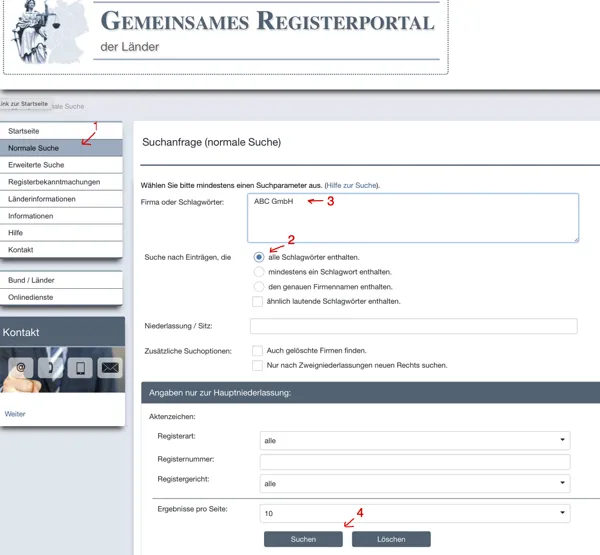Screen dimensions: 600x555
Task: Select 'den genauen Firmennamen enthalten' radio
Action: coord(260,287)
